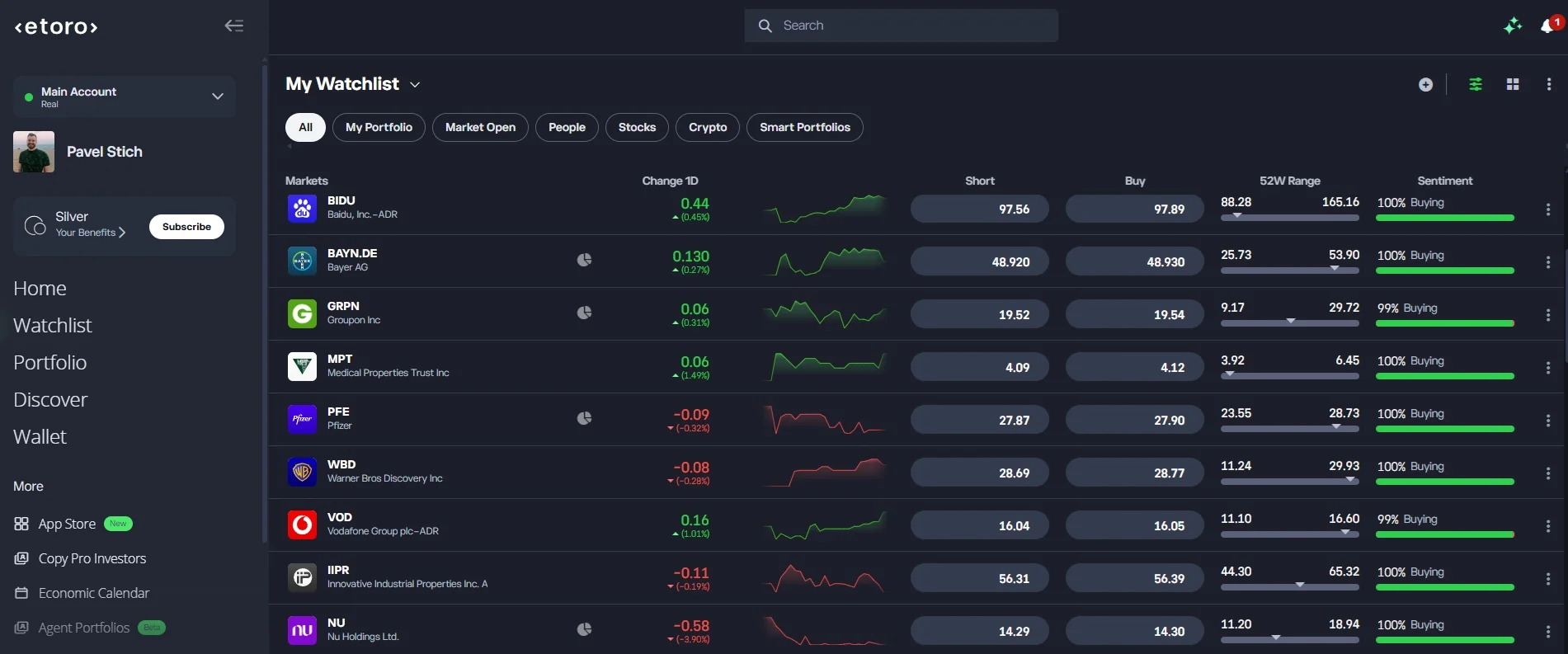
Task: Click the NU portfolio pie icon
Action: coord(584,629)
